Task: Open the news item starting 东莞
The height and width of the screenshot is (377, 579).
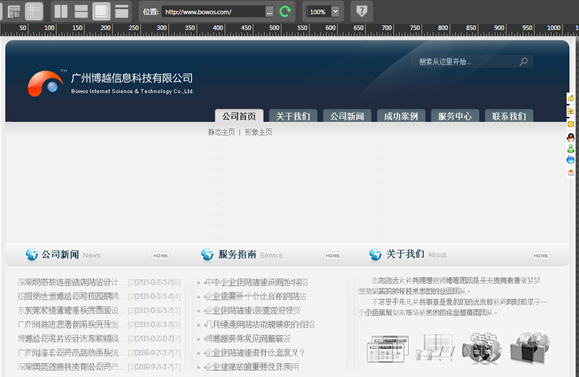Action: pyautogui.click(x=71, y=311)
